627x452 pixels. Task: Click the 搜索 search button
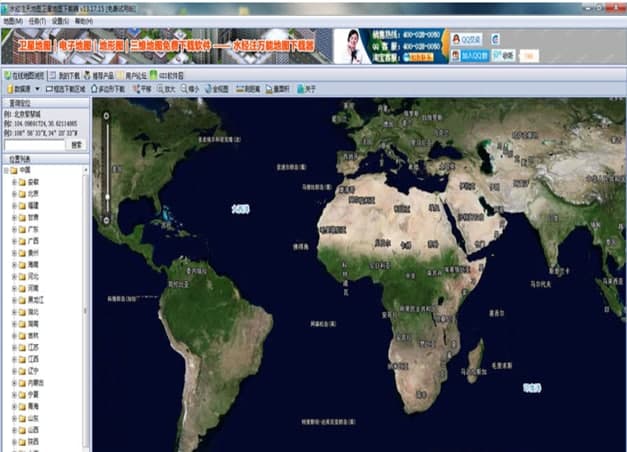tap(76, 145)
